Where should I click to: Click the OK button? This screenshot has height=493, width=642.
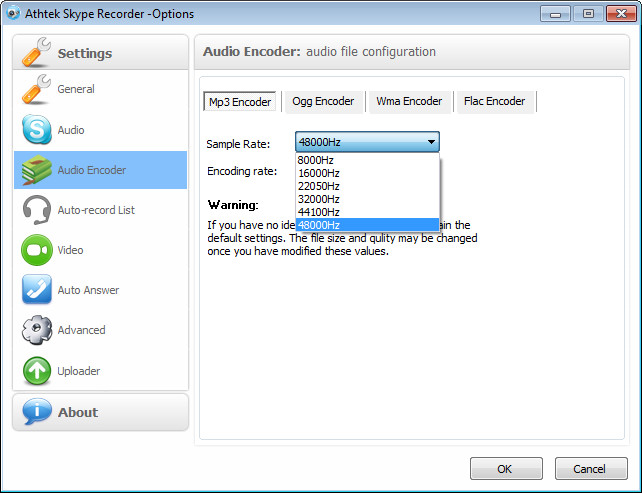pyautogui.click(x=506, y=468)
